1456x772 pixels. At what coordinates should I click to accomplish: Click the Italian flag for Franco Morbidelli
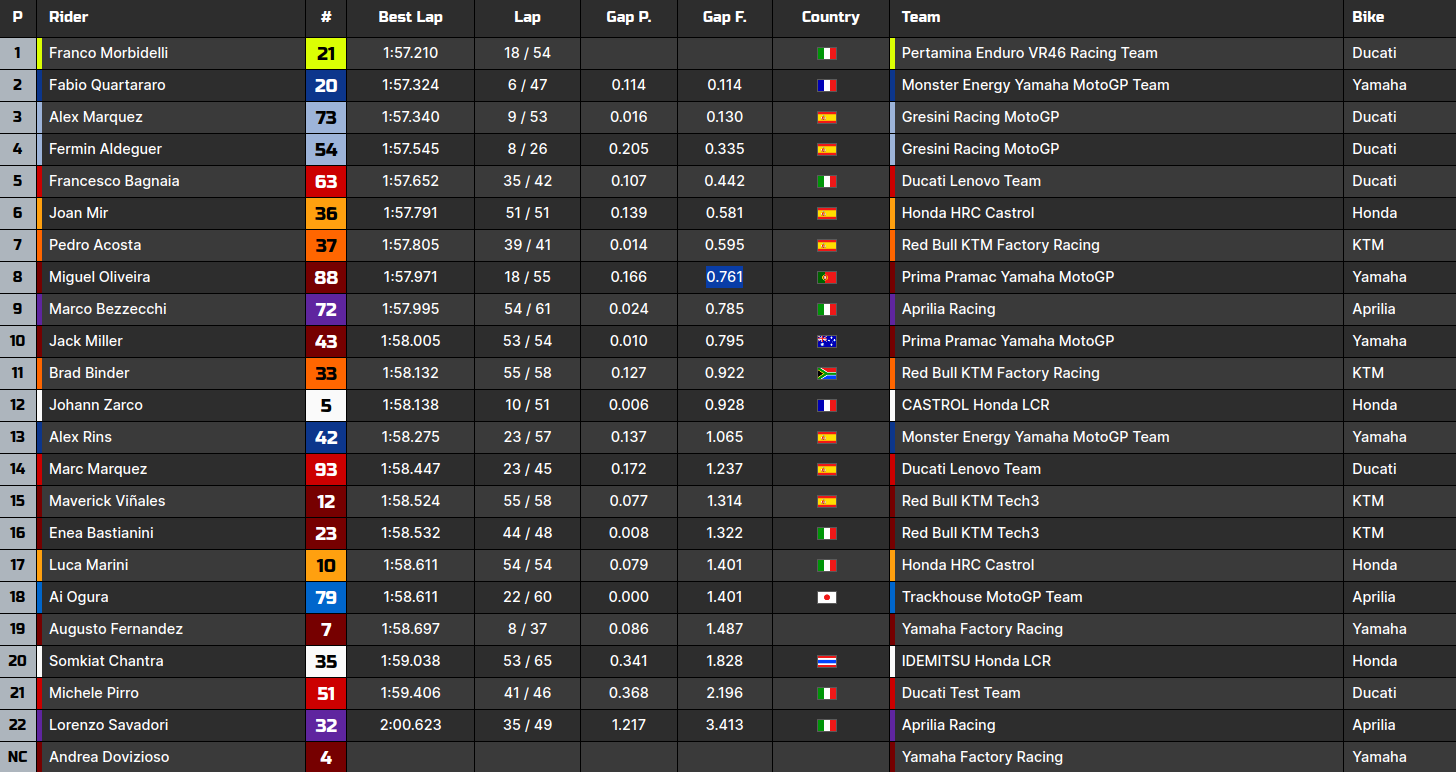[826, 53]
